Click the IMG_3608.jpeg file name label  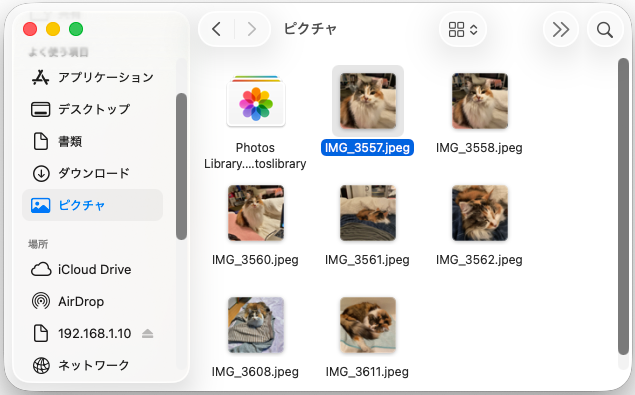pos(255,372)
